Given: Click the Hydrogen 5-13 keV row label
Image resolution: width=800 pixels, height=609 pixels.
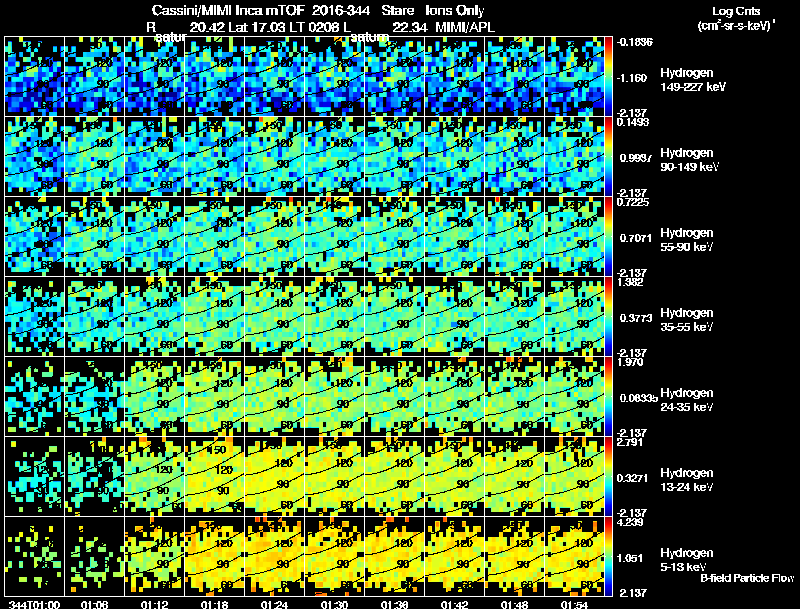Looking at the screenshot, I should [x=687, y=560].
